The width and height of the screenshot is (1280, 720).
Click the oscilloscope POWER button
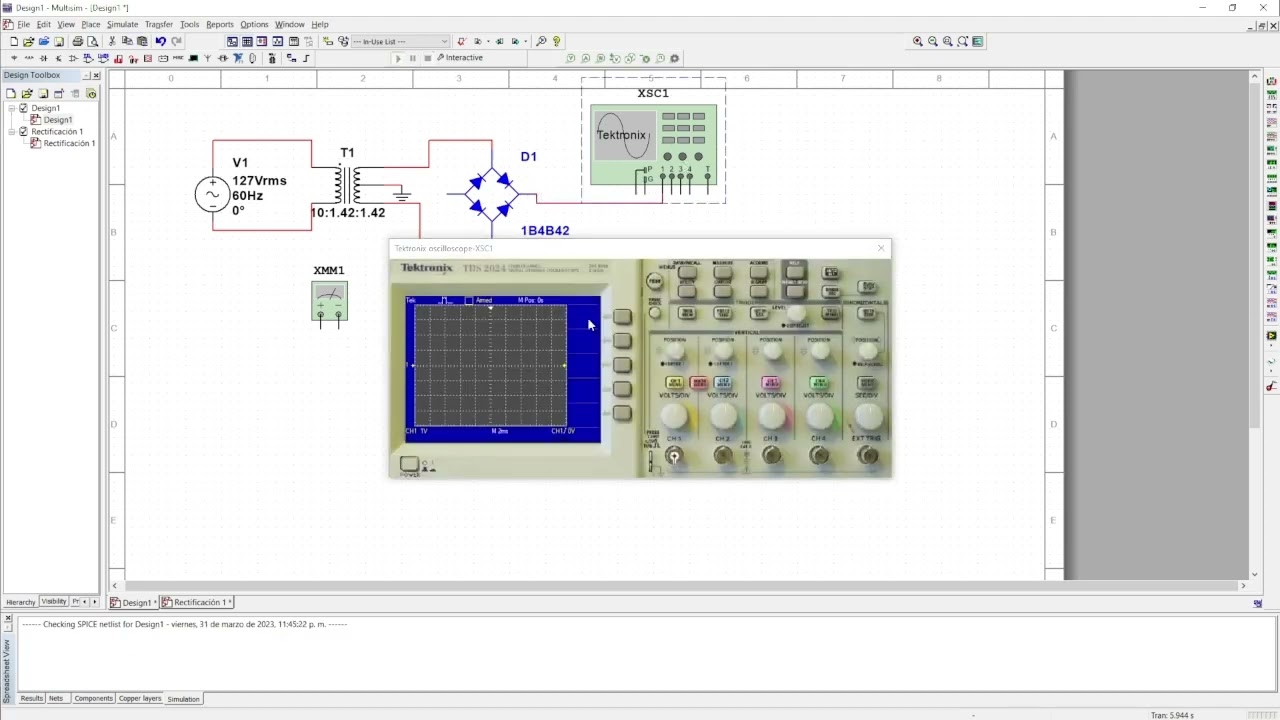pyautogui.click(x=409, y=464)
